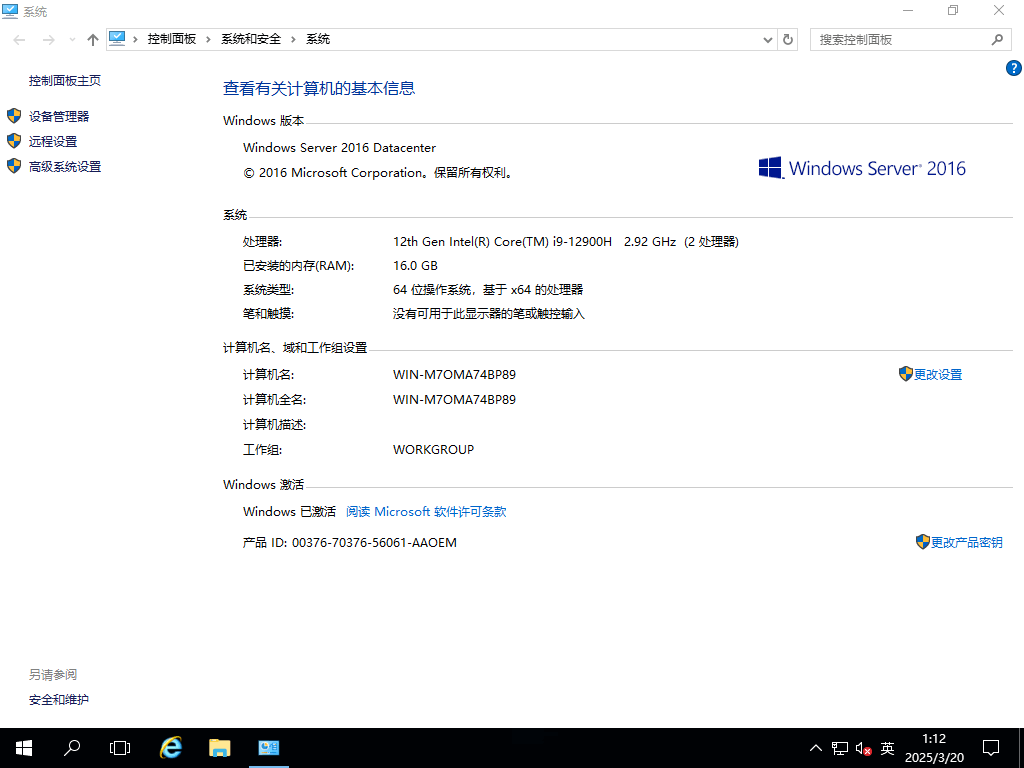This screenshot has width=1024, height=768.
Task: Expand the address bar history dropdown
Action: tap(768, 39)
